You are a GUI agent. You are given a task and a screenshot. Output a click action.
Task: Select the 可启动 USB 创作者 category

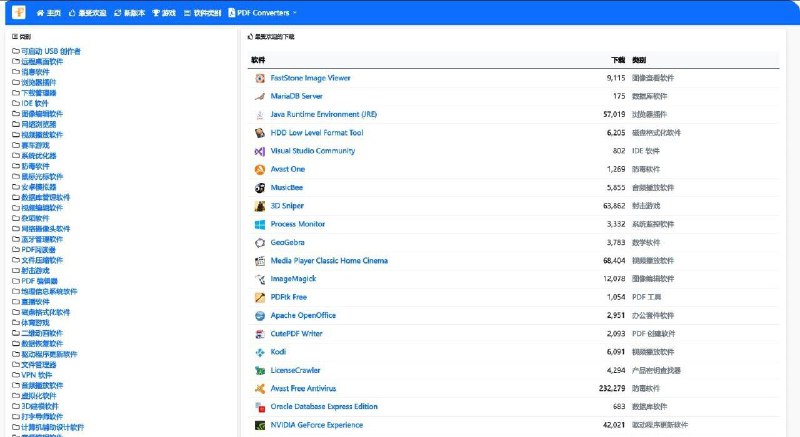pyautogui.click(x=50, y=51)
